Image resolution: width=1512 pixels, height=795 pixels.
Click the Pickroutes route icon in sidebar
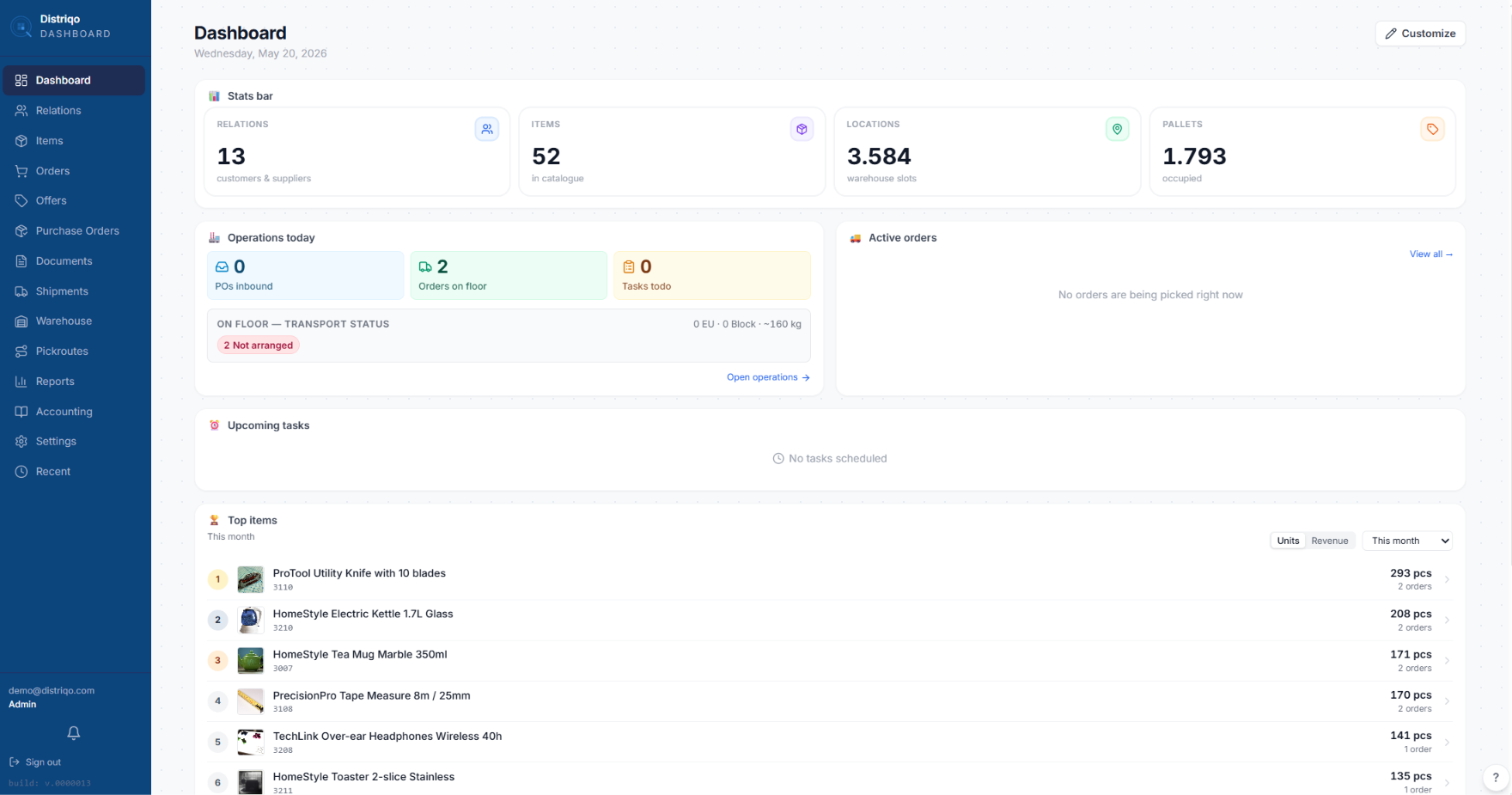pyautogui.click(x=21, y=352)
